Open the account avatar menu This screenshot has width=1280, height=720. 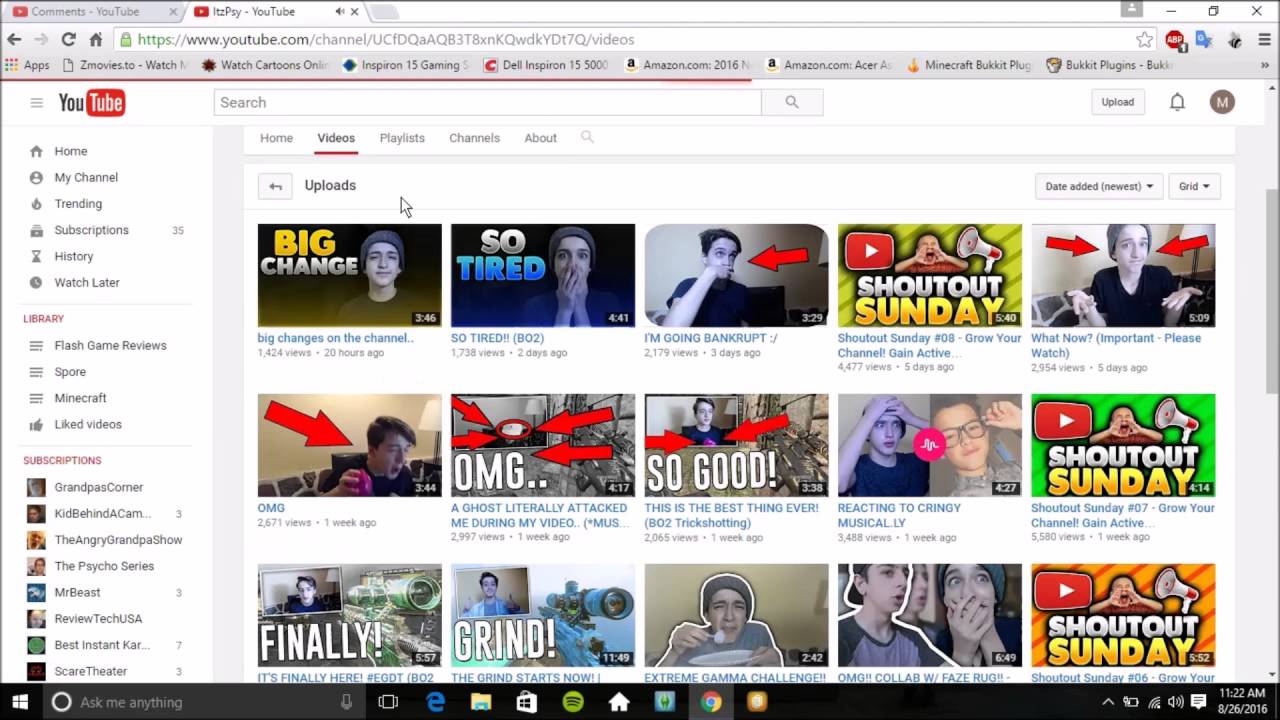coord(1222,102)
